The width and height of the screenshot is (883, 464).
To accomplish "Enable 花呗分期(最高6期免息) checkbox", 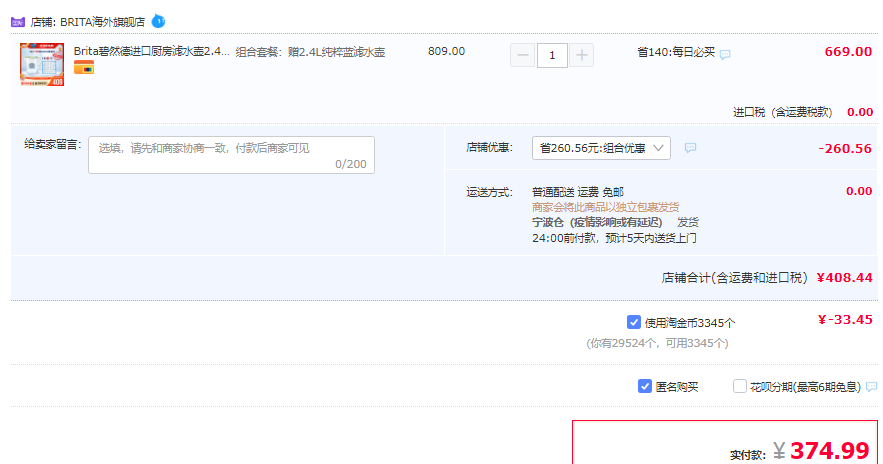I will [739, 386].
